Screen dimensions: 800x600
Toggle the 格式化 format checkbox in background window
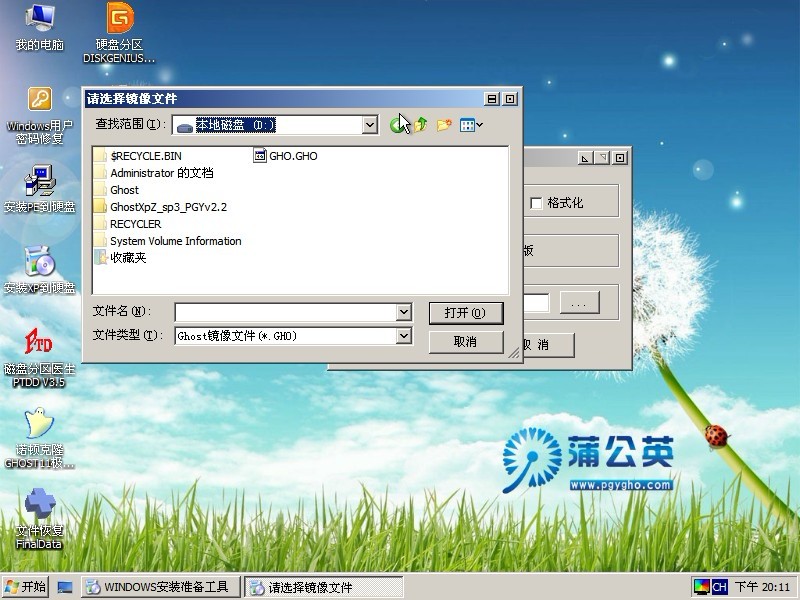[x=536, y=203]
